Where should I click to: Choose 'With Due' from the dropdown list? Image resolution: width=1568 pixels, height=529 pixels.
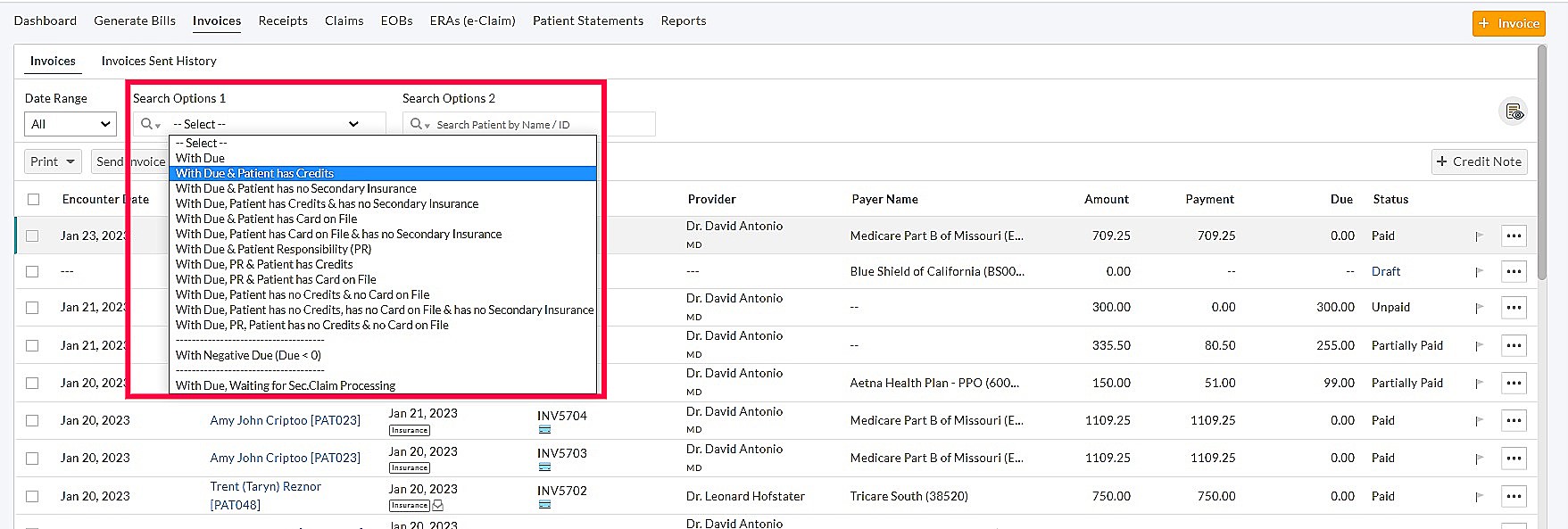[x=383, y=158]
